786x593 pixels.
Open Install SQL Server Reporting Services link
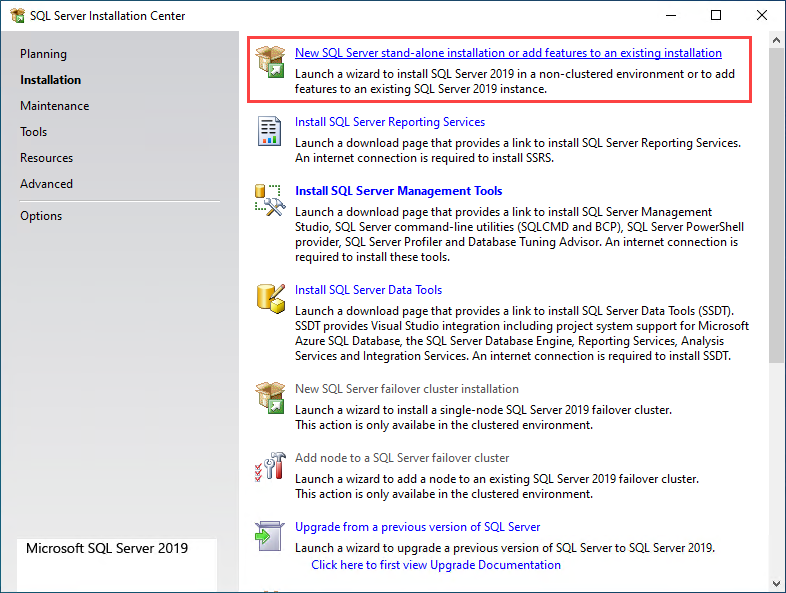pos(390,122)
